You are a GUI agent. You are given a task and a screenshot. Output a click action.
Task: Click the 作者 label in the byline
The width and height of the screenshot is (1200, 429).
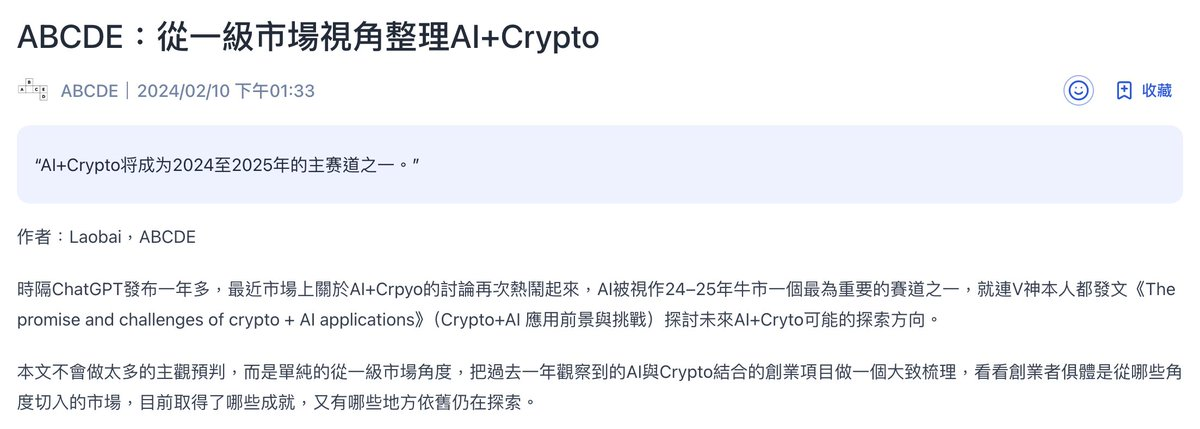tap(33, 238)
